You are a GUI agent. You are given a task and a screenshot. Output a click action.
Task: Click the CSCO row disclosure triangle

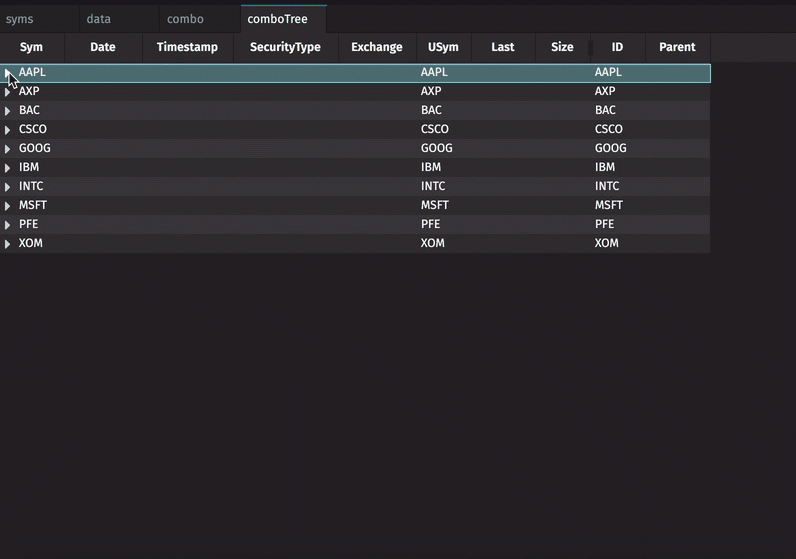[7, 130]
